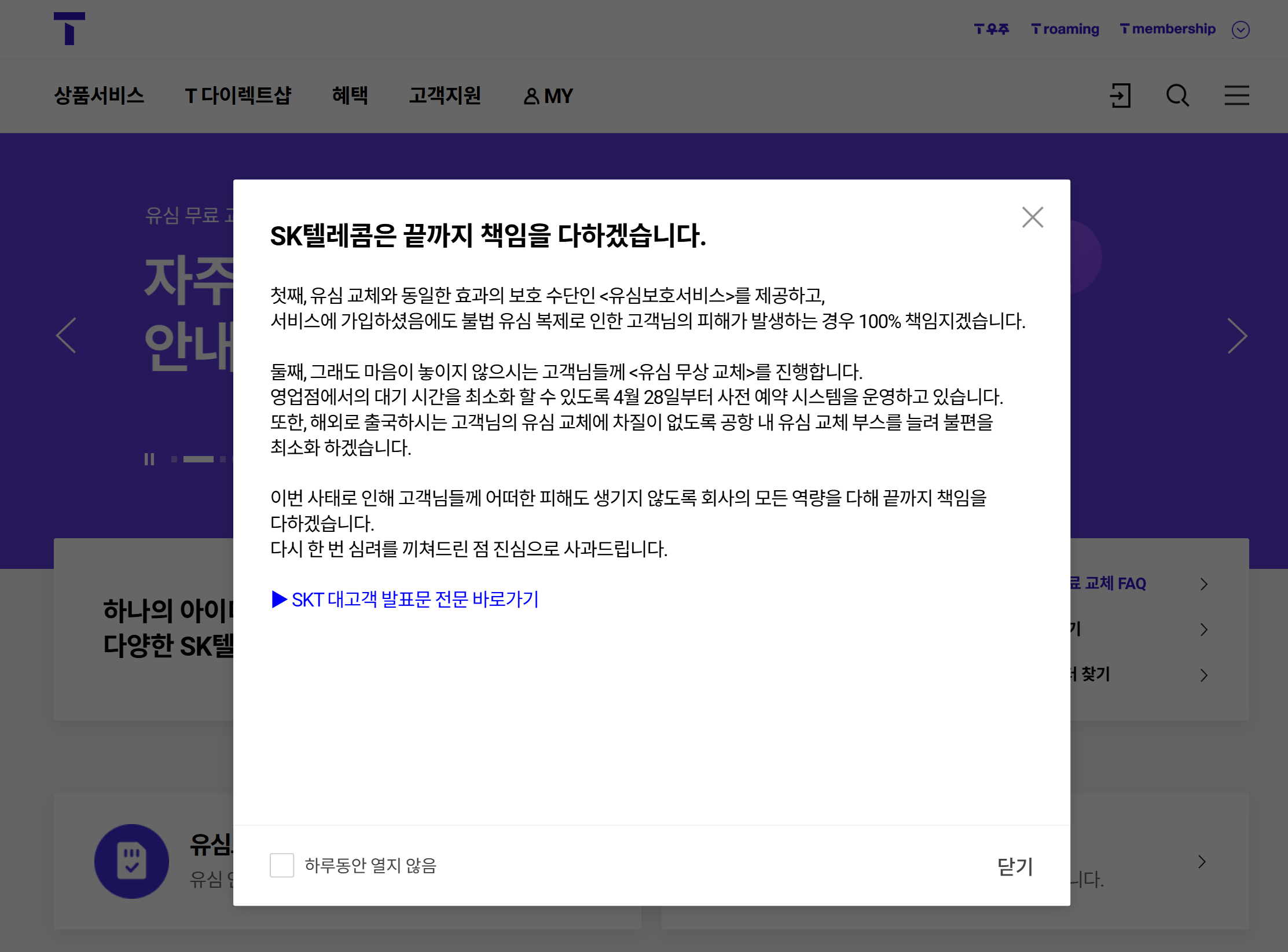Click chevron on the 찾기 row
1288x952 pixels.
click(1203, 675)
